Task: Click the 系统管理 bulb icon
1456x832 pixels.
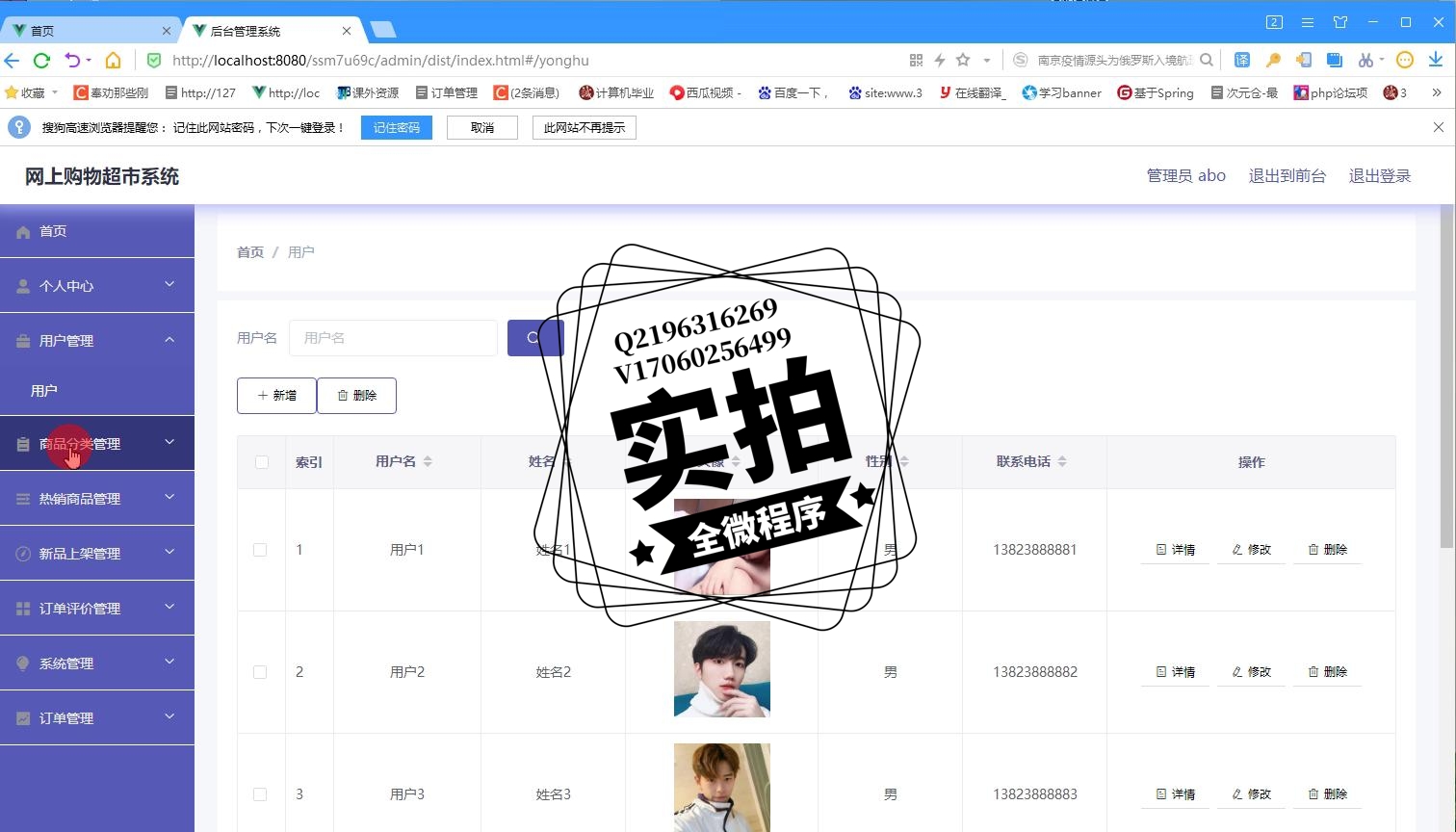Action: (23, 664)
